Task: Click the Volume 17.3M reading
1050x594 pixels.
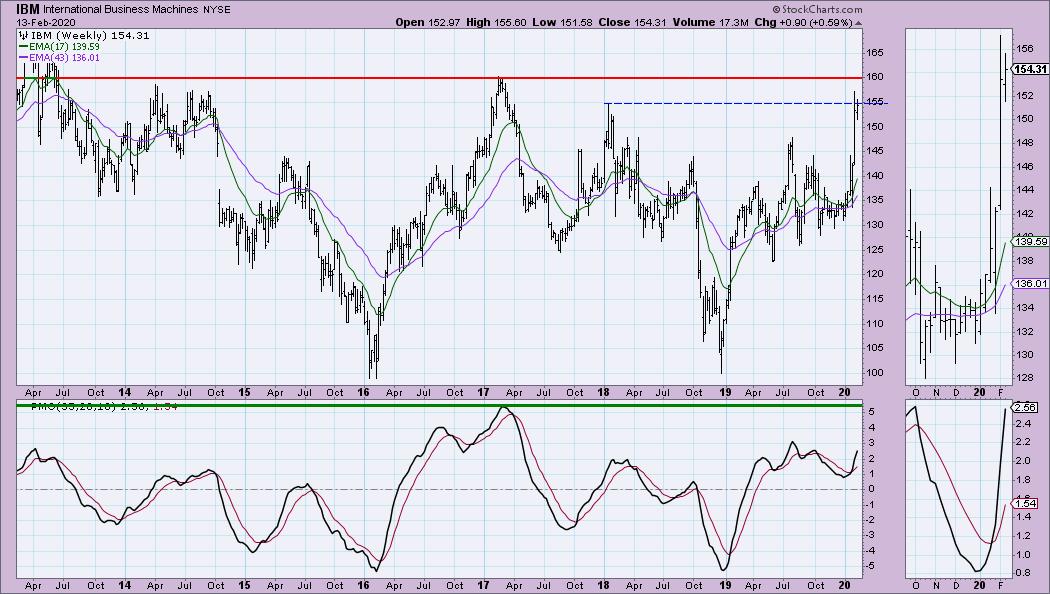Action: point(710,22)
